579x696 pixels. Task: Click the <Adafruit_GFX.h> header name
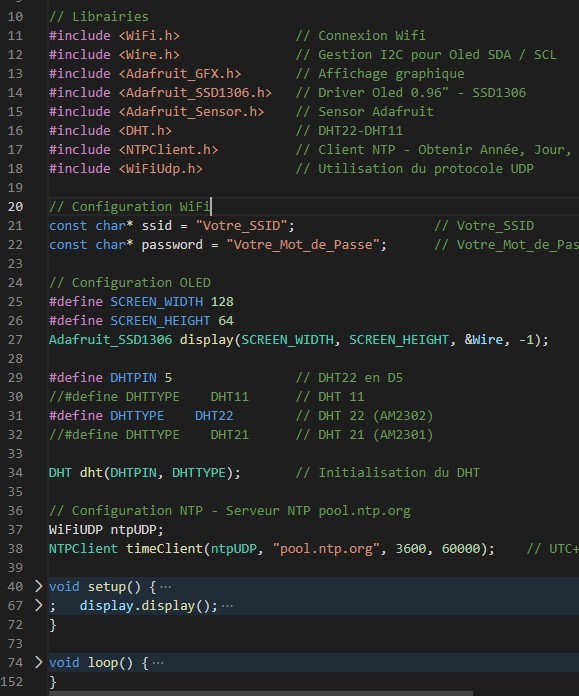(180, 74)
